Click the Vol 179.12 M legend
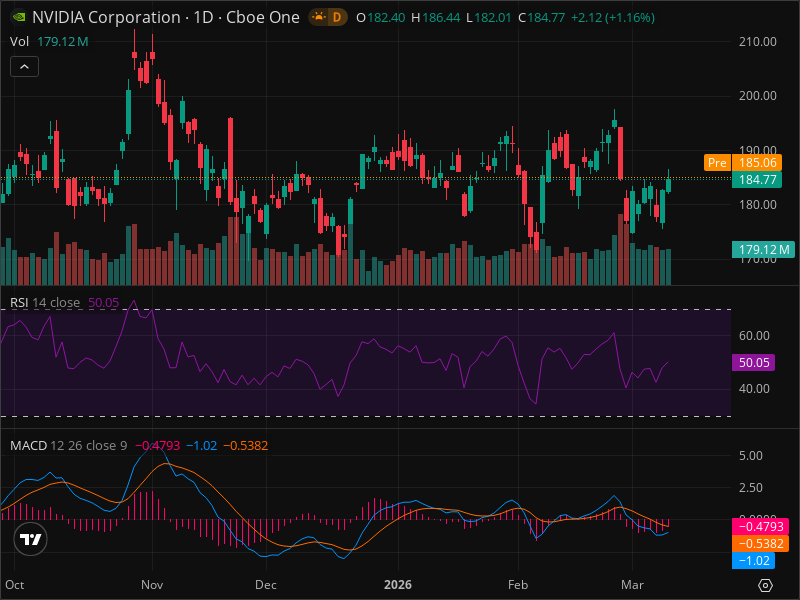 coord(49,42)
